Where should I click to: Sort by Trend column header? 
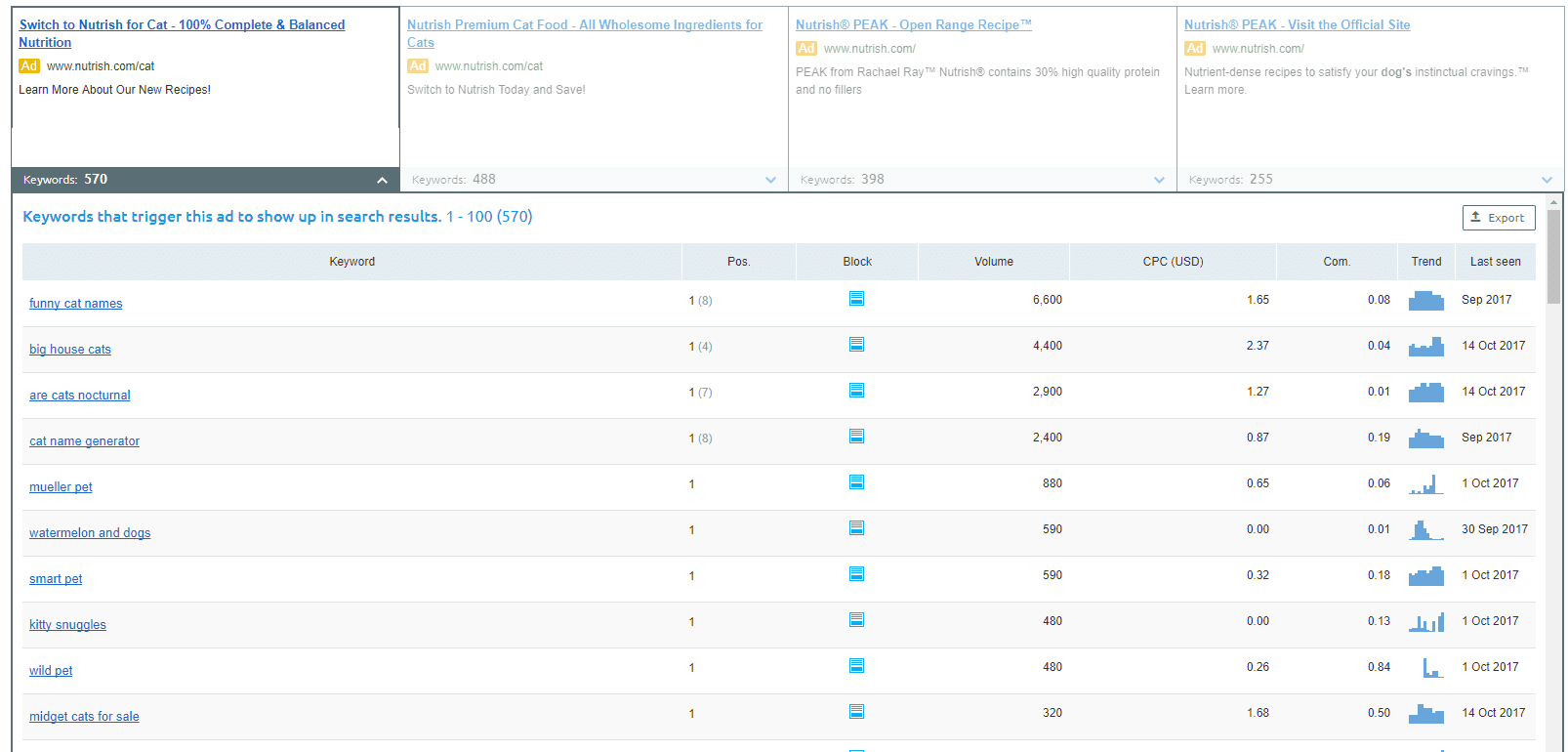pos(1426,262)
